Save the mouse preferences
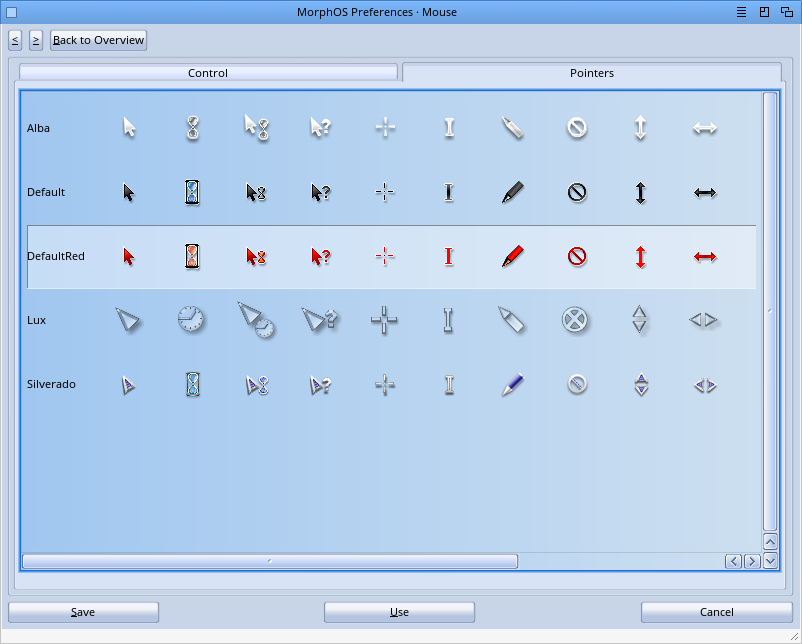The width and height of the screenshot is (802, 644). point(83,612)
